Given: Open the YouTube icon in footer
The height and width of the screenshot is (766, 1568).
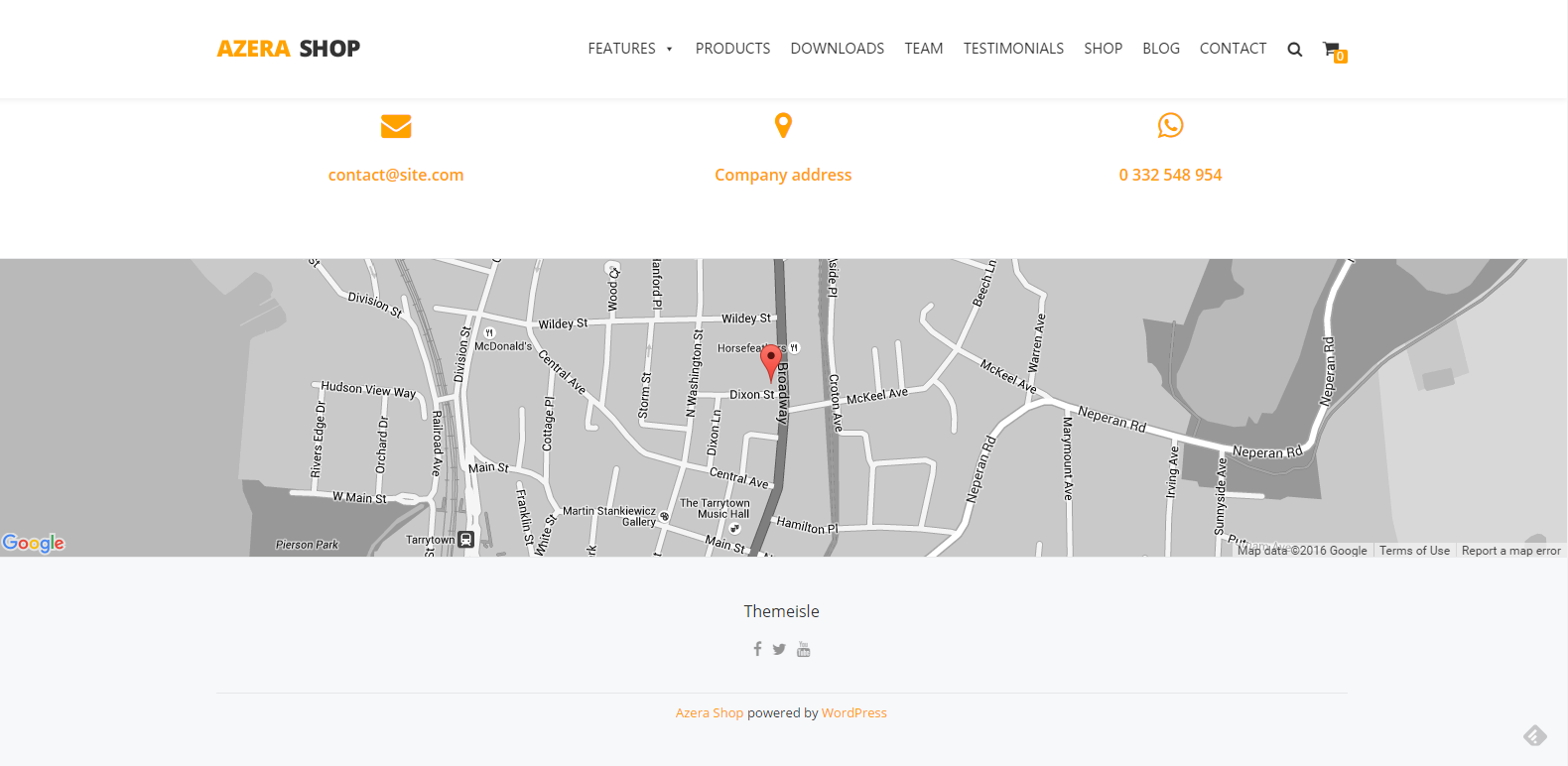Looking at the screenshot, I should tap(803, 649).
